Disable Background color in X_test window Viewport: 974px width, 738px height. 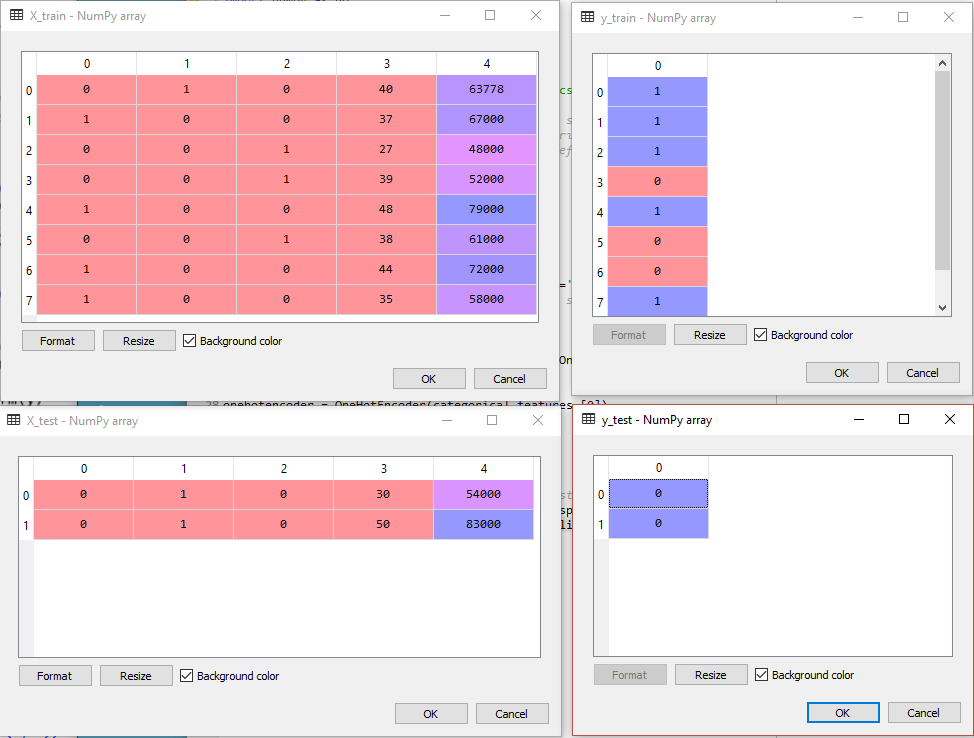tap(187, 676)
